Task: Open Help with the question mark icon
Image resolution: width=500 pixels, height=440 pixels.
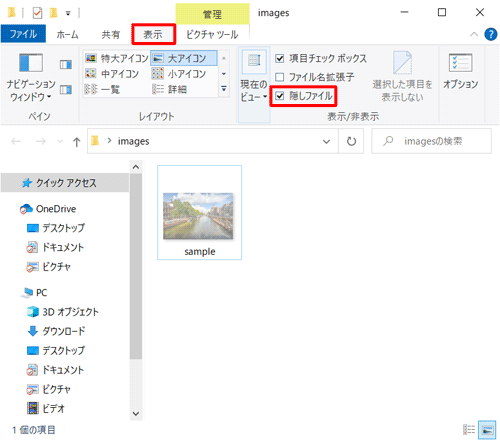Action: pos(491,34)
